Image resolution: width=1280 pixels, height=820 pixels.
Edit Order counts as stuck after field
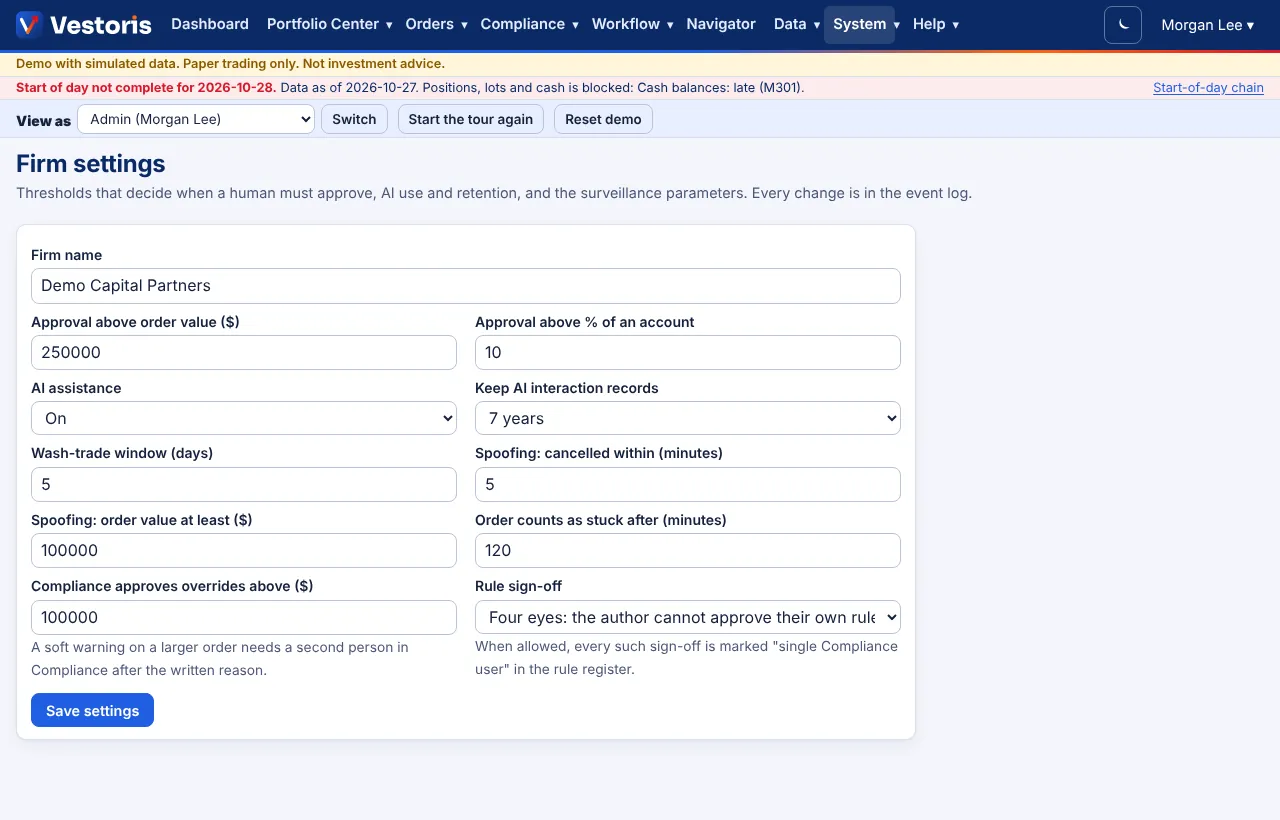click(688, 550)
